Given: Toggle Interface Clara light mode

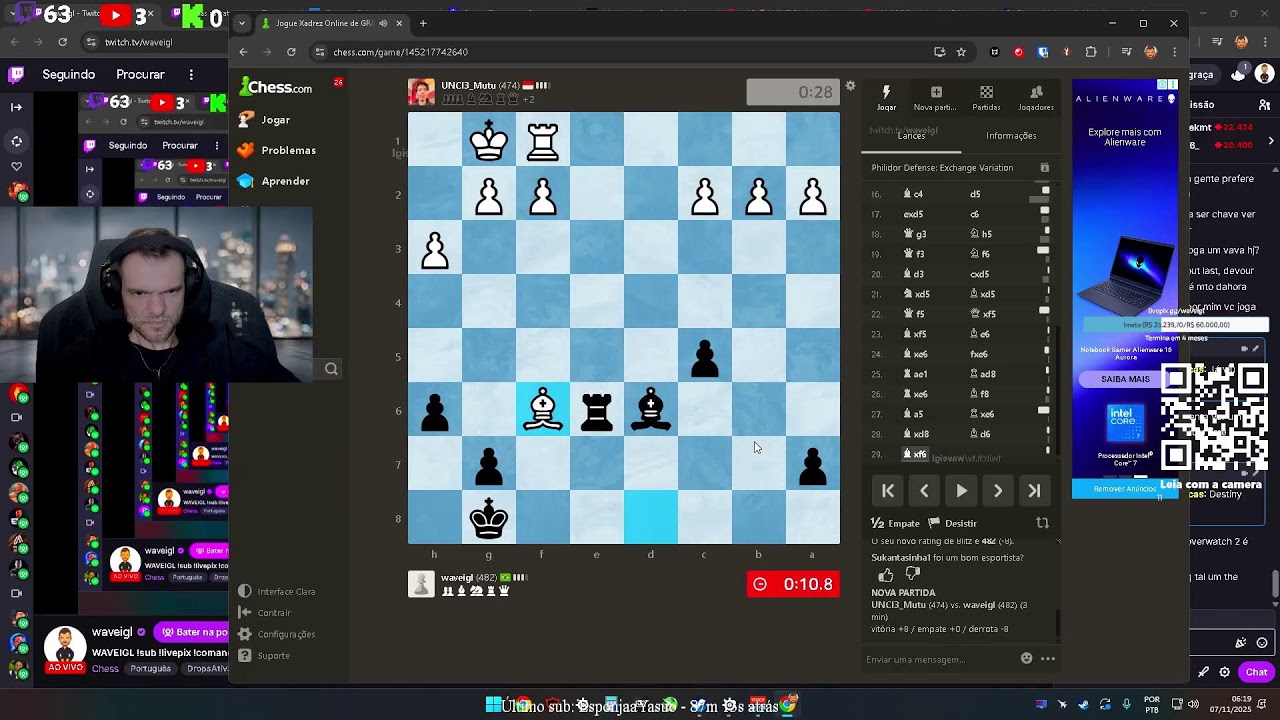Looking at the screenshot, I should coord(277,592).
